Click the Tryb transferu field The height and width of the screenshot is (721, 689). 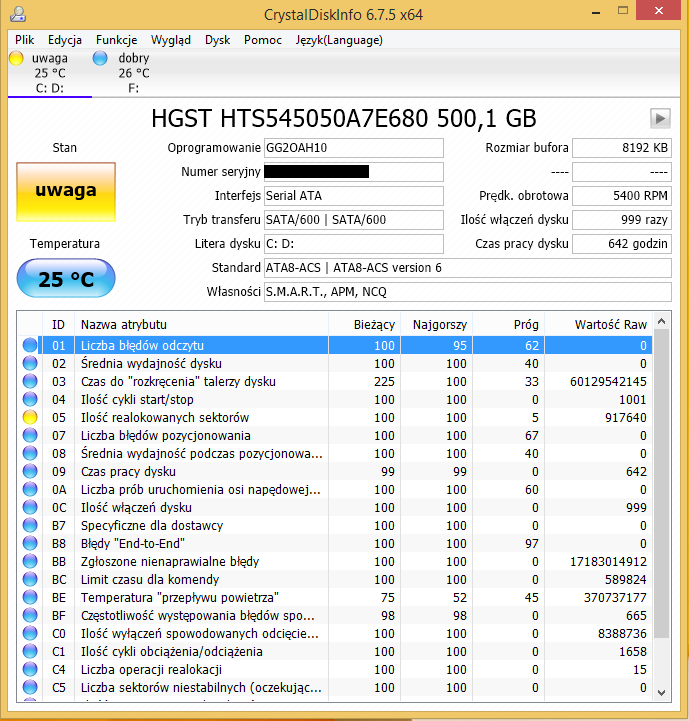click(354, 219)
